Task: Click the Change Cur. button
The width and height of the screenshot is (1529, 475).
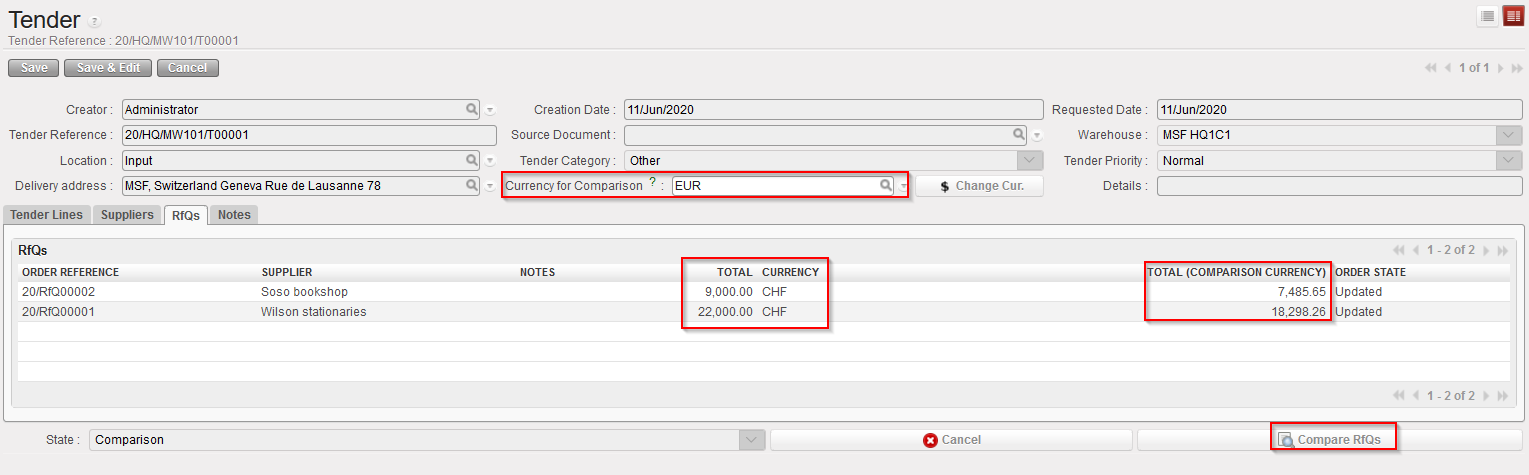Action: click(x=979, y=186)
